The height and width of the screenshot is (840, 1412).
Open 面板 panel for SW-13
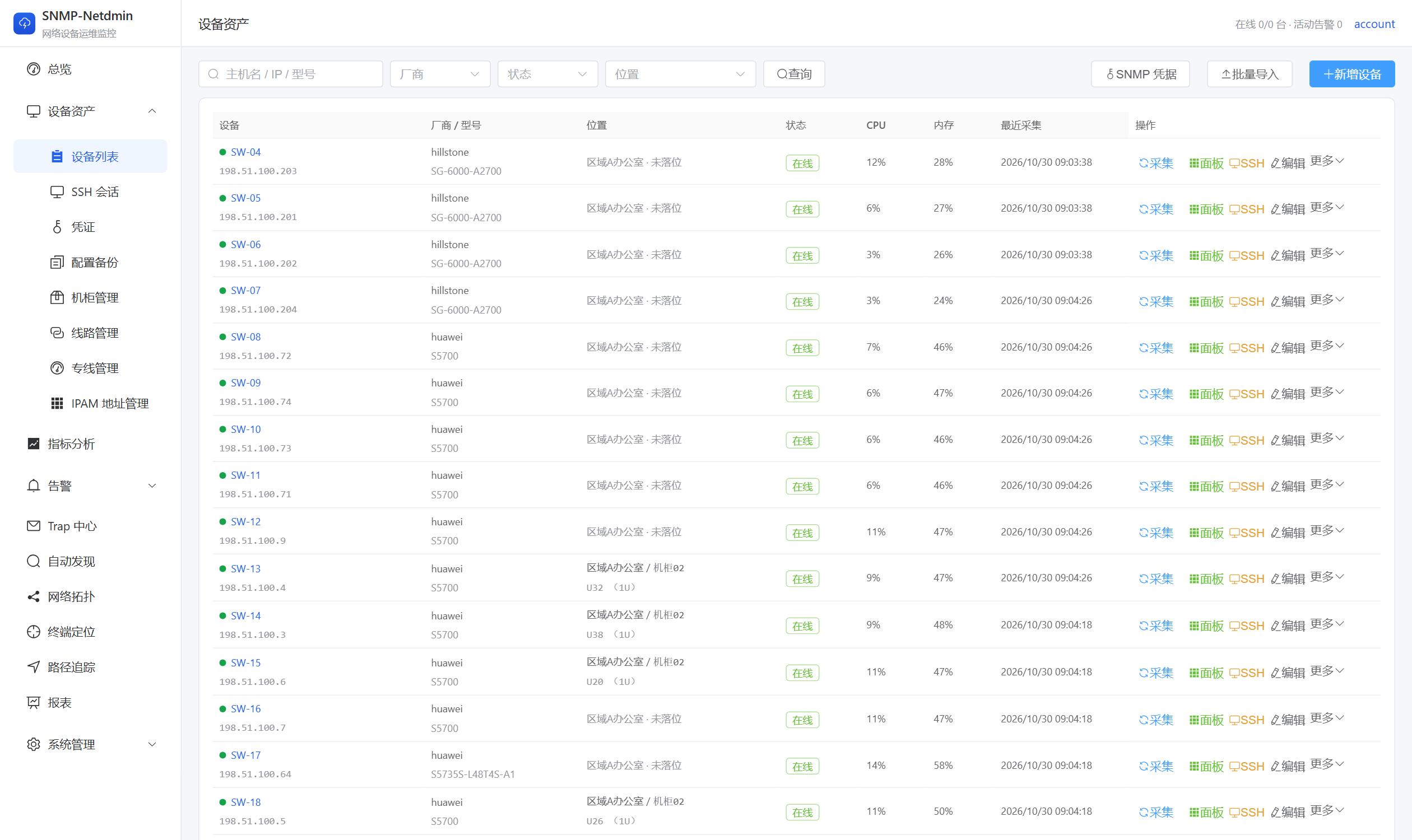tap(1206, 579)
